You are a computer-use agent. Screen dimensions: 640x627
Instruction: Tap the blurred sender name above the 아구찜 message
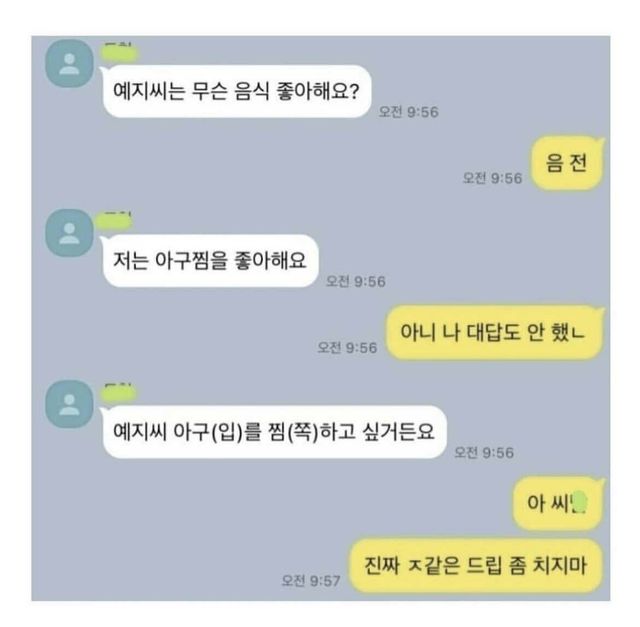115,221
